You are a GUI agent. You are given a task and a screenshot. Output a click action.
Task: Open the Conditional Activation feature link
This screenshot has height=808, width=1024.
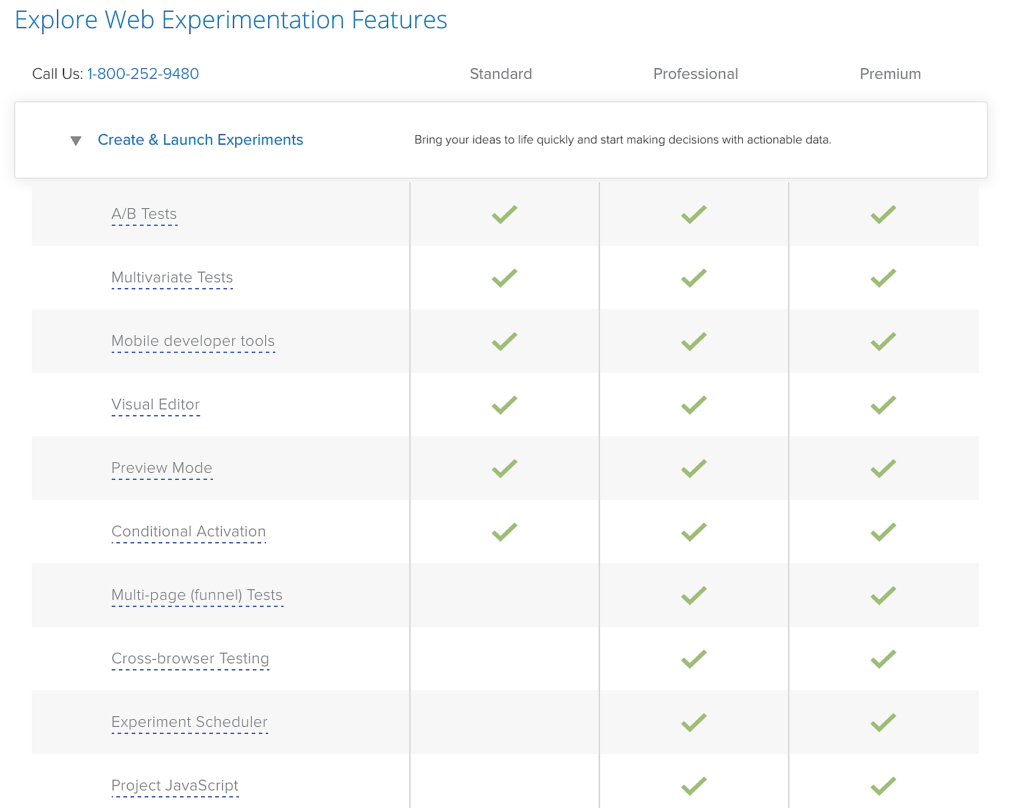188,531
